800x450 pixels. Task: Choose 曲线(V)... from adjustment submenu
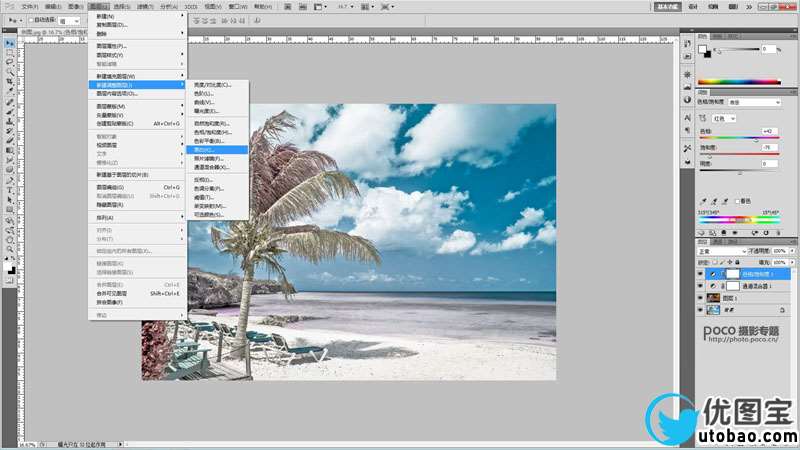(x=217, y=102)
